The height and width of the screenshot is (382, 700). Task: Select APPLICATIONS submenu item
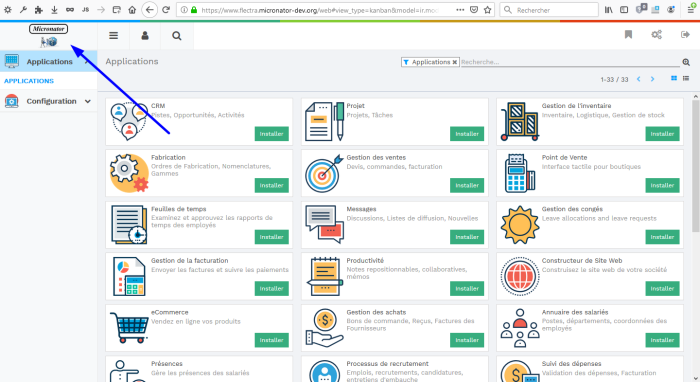29,81
